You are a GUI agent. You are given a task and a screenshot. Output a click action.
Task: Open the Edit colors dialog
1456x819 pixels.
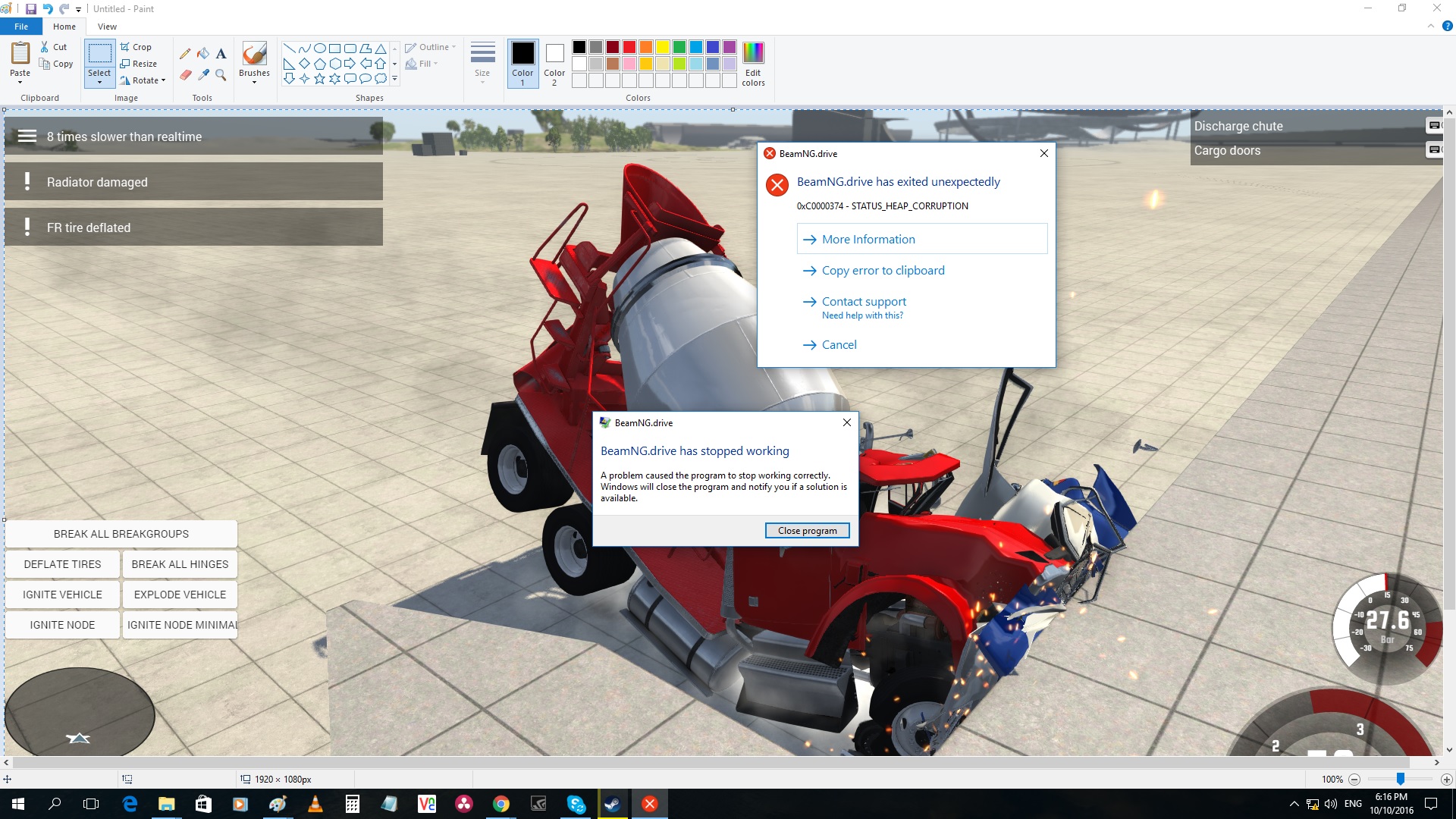753,64
